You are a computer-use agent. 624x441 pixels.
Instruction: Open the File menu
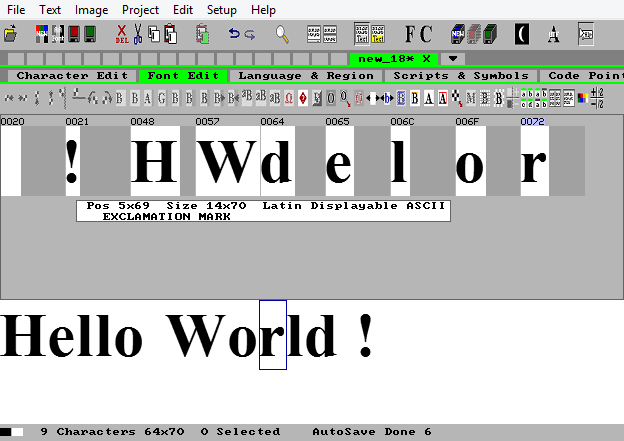tap(16, 10)
